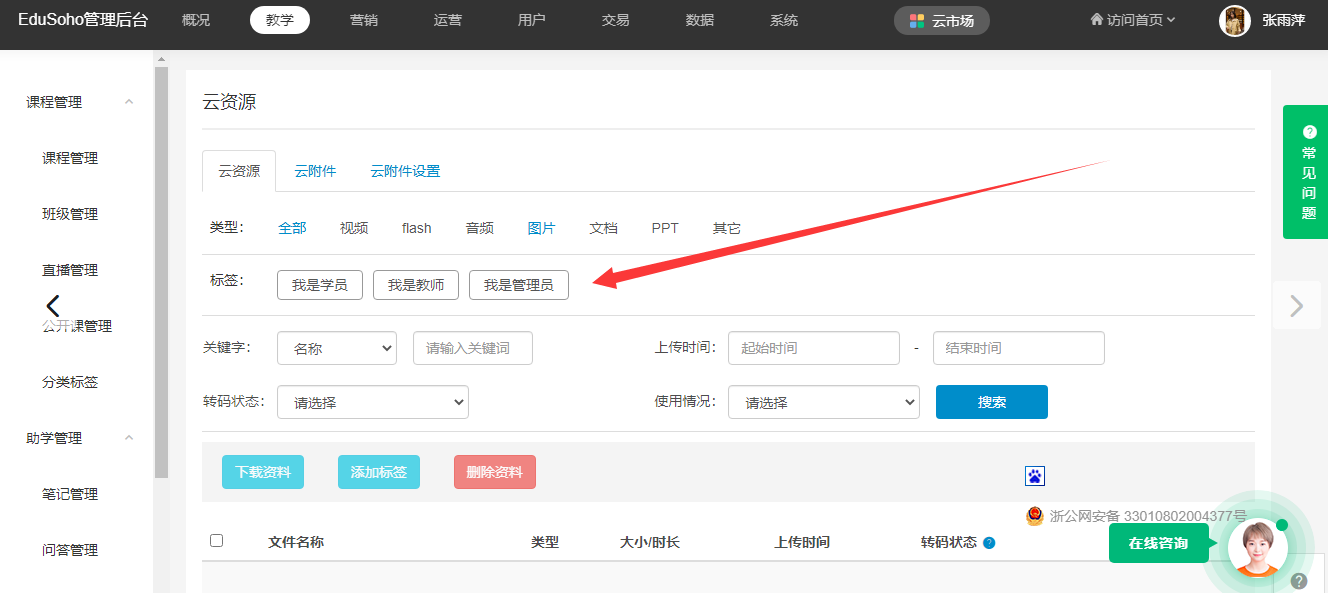Toggle the 我是学员 tag filter
Viewport: 1328px width, 593px height.
point(320,285)
